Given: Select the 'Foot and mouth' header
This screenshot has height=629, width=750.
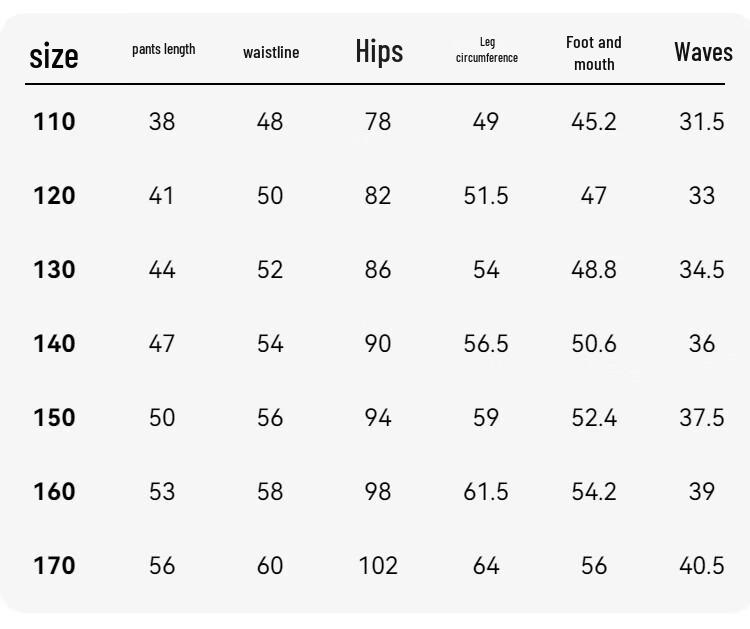Looking at the screenshot, I should tap(594, 53).
